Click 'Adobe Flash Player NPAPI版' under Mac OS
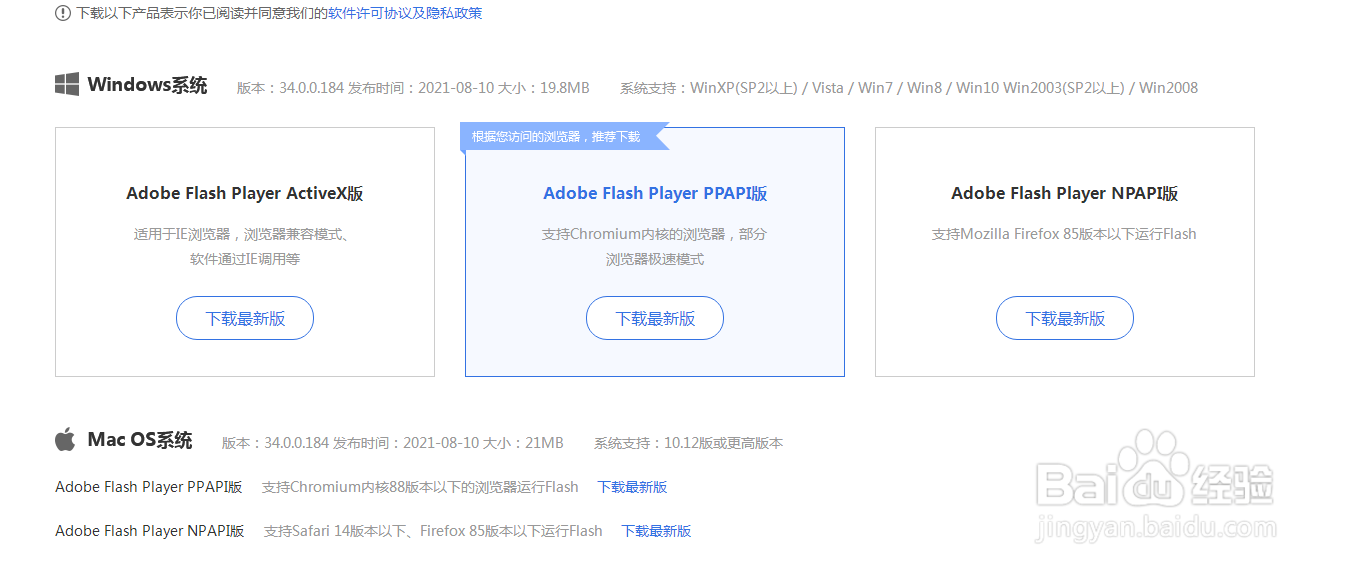The height and width of the screenshot is (573, 1349). click(x=150, y=531)
